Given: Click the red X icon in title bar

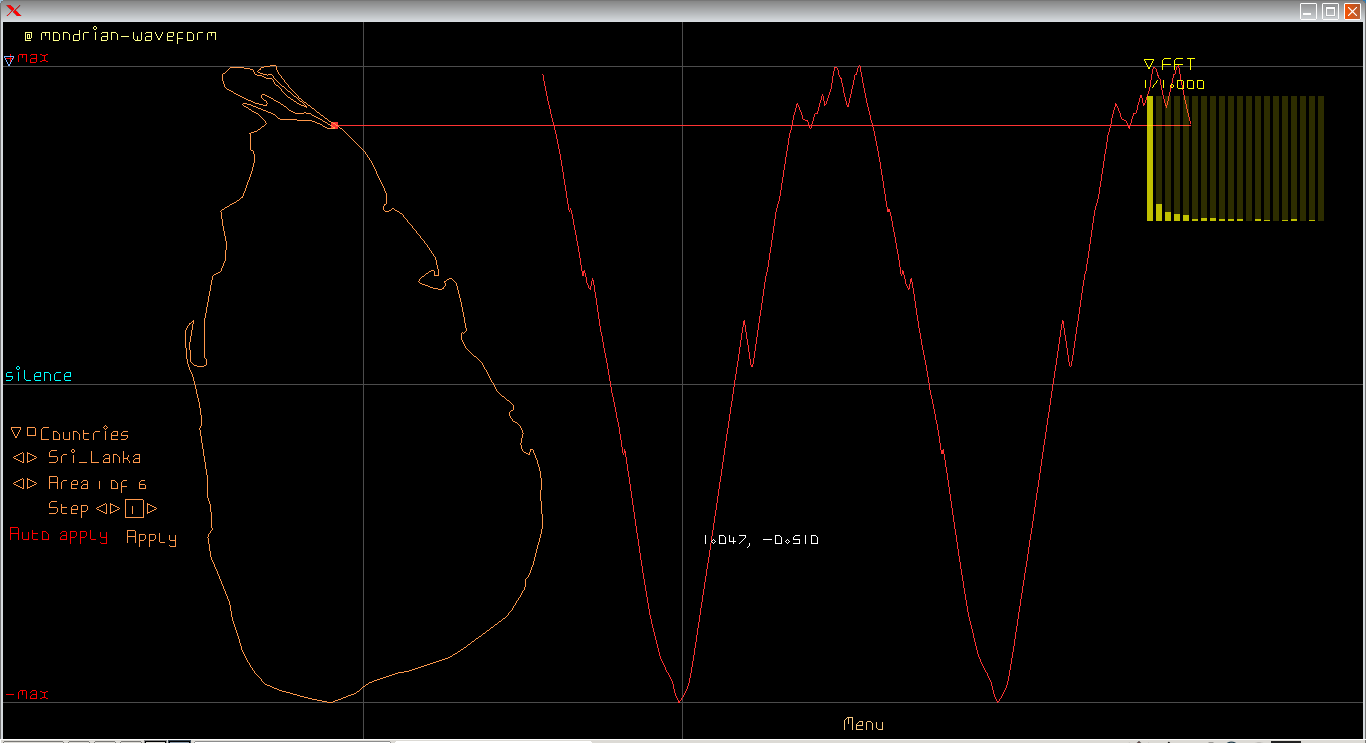Looking at the screenshot, I should [x=14, y=11].
